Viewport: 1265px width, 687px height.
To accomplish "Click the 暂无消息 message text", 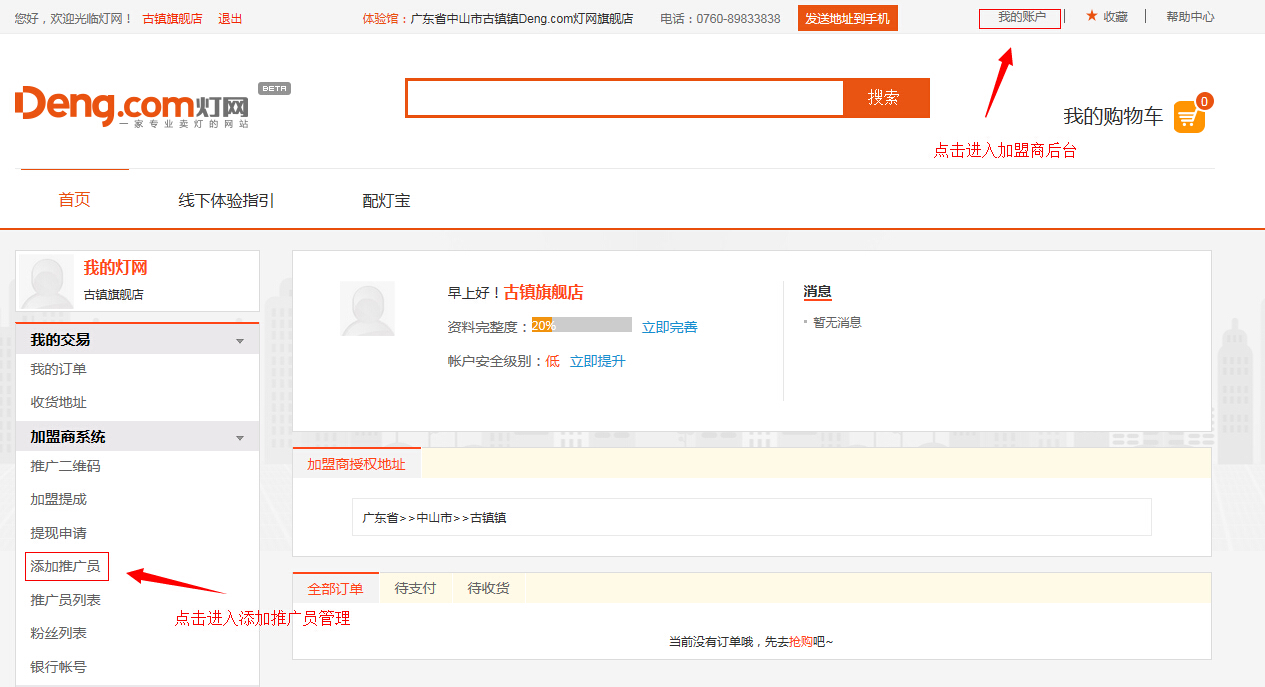I will tap(837, 322).
